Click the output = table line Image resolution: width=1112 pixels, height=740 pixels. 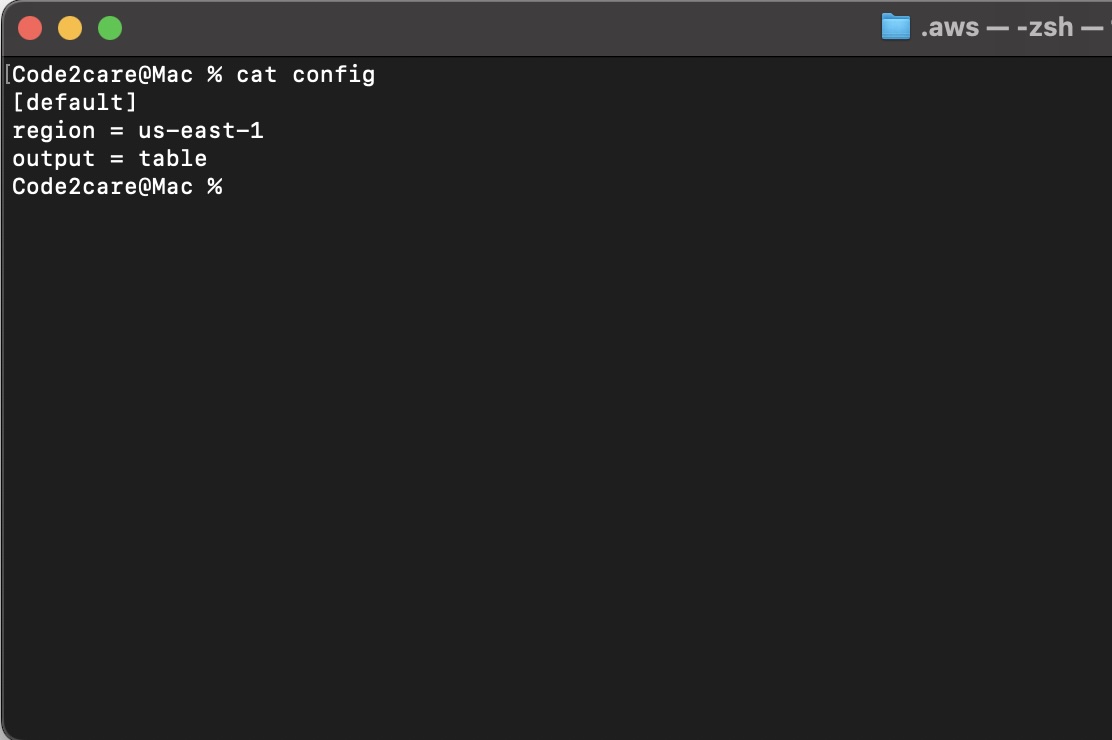pyautogui.click(x=110, y=158)
